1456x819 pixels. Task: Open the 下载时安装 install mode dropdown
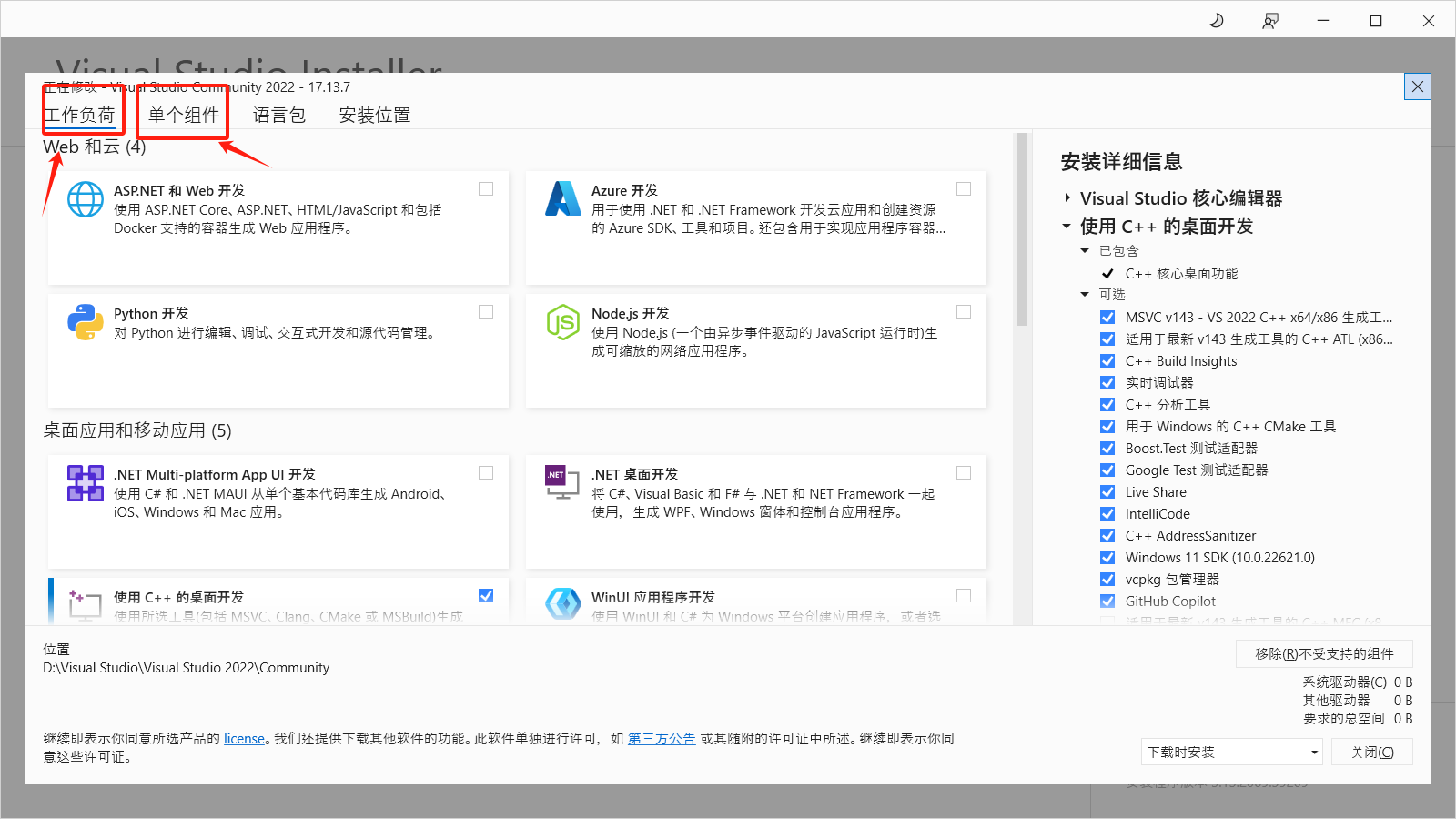(x=1231, y=753)
